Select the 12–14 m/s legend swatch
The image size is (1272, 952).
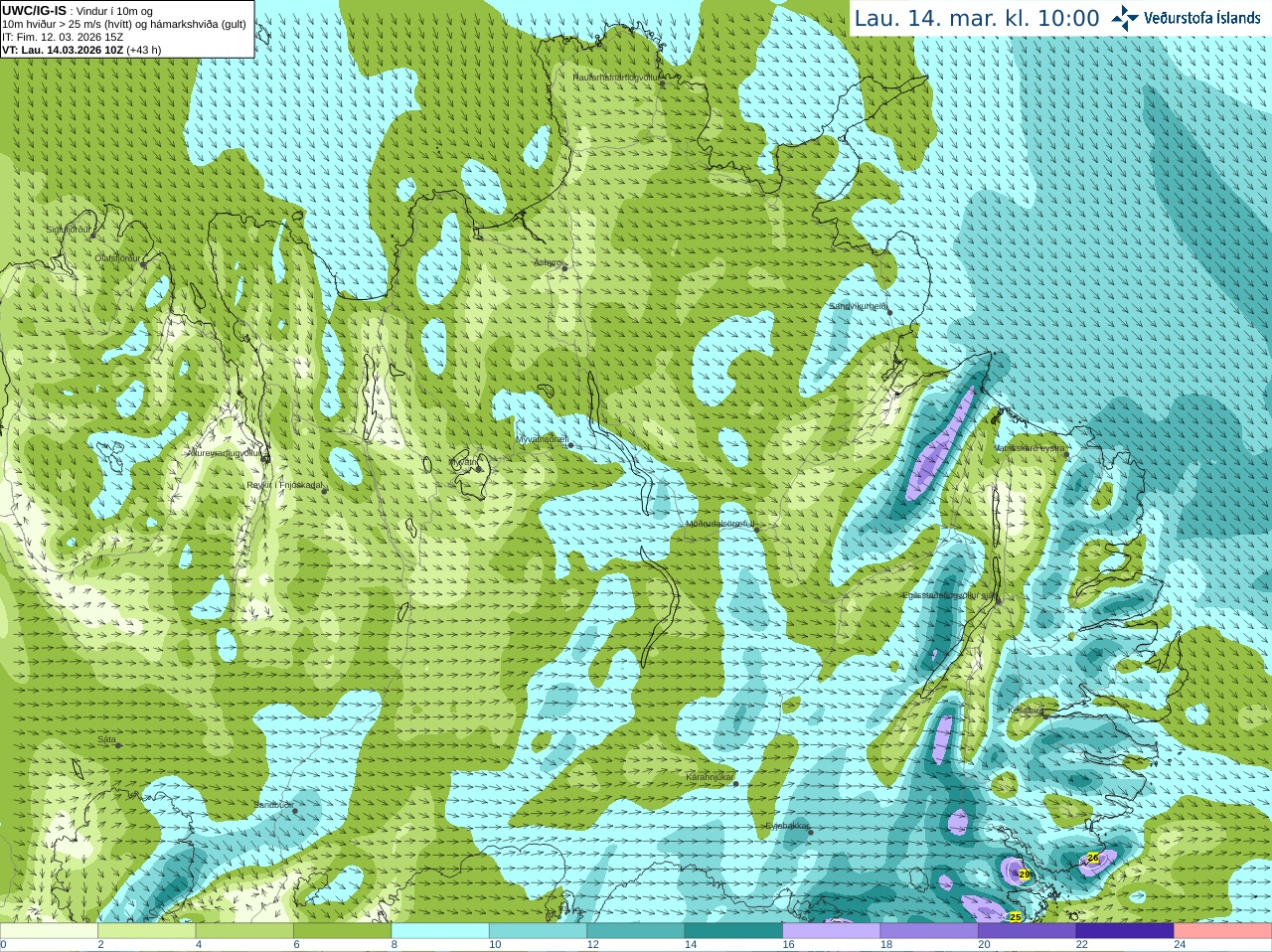tap(636, 931)
